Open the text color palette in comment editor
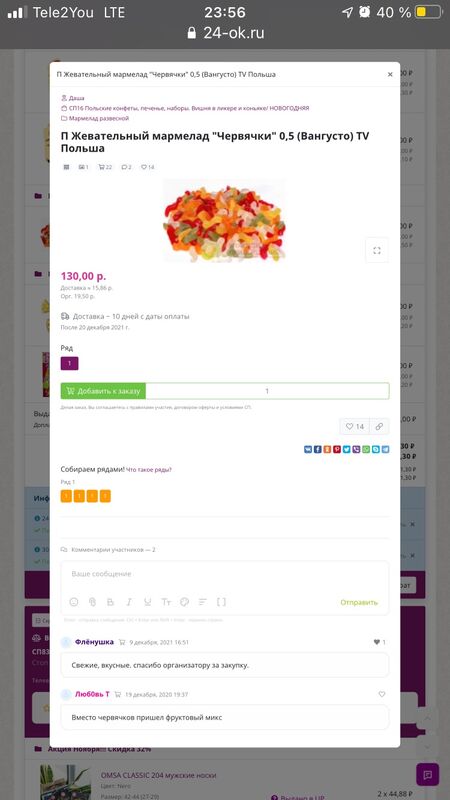This screenshot has height=800, width=450. coord(184,602)
